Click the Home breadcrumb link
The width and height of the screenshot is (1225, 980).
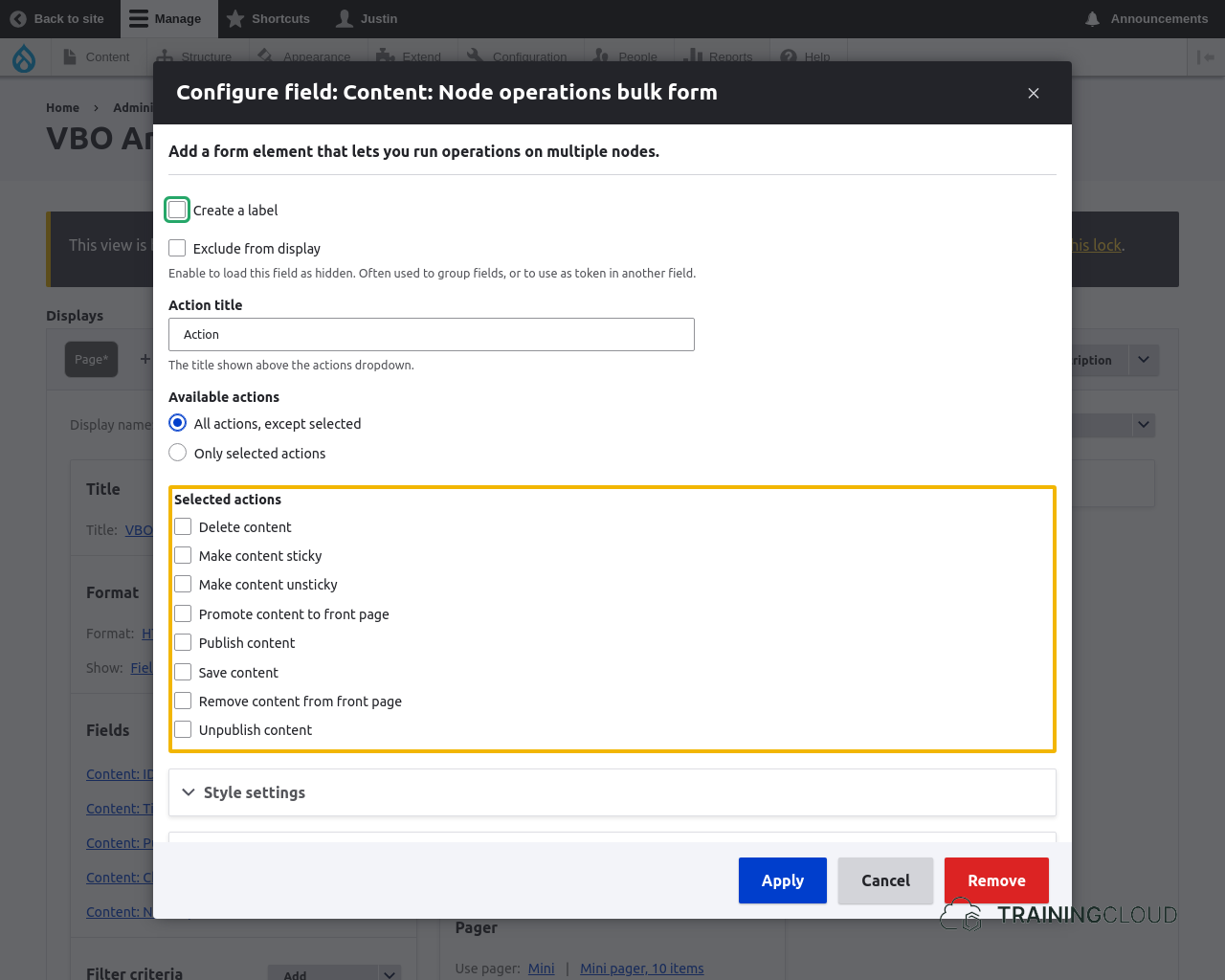[x=62, y=107]
